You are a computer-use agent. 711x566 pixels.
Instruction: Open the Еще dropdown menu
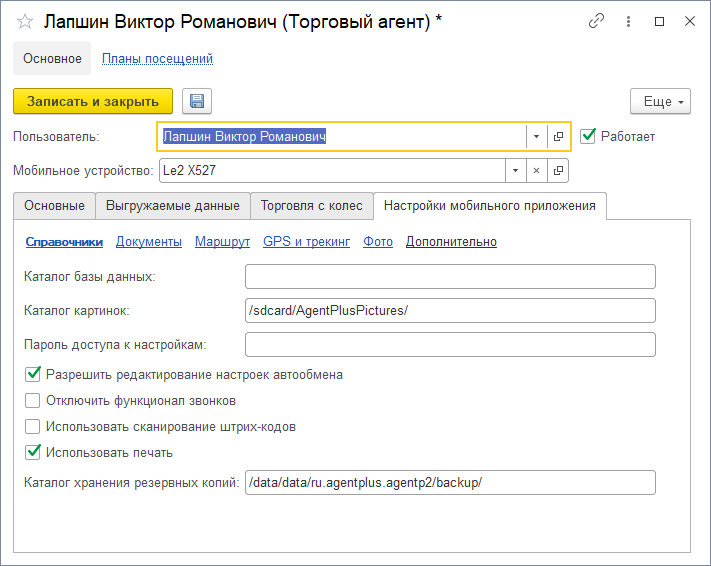(x=660, y=101)
